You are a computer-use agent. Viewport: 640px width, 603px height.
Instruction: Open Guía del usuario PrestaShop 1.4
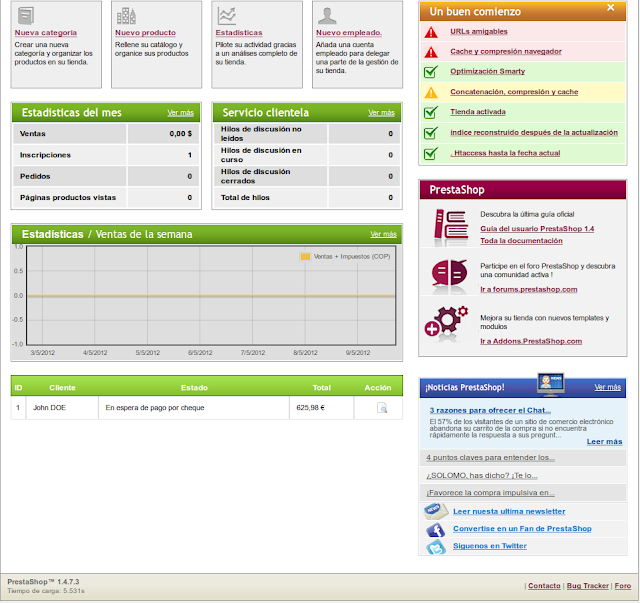[537, 229]
